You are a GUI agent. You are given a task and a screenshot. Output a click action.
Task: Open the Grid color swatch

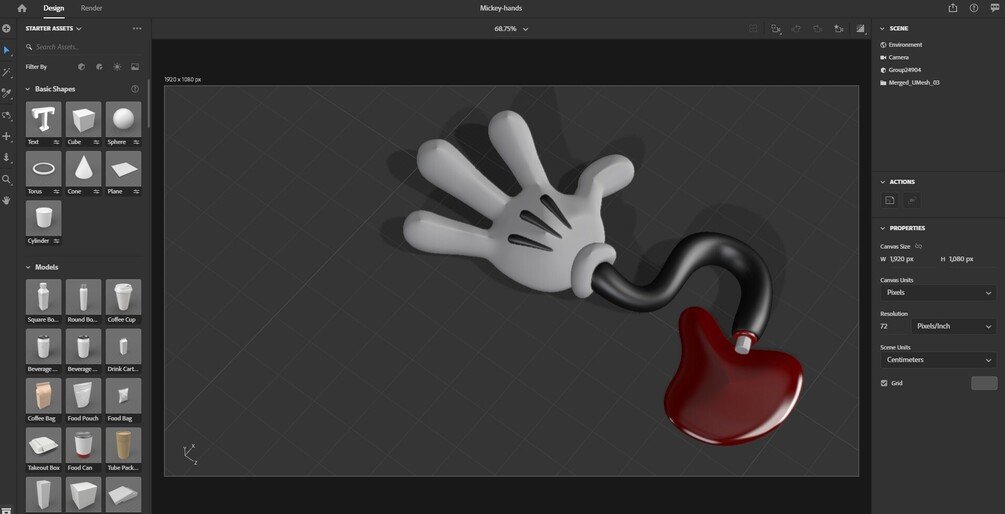point(984,383)
